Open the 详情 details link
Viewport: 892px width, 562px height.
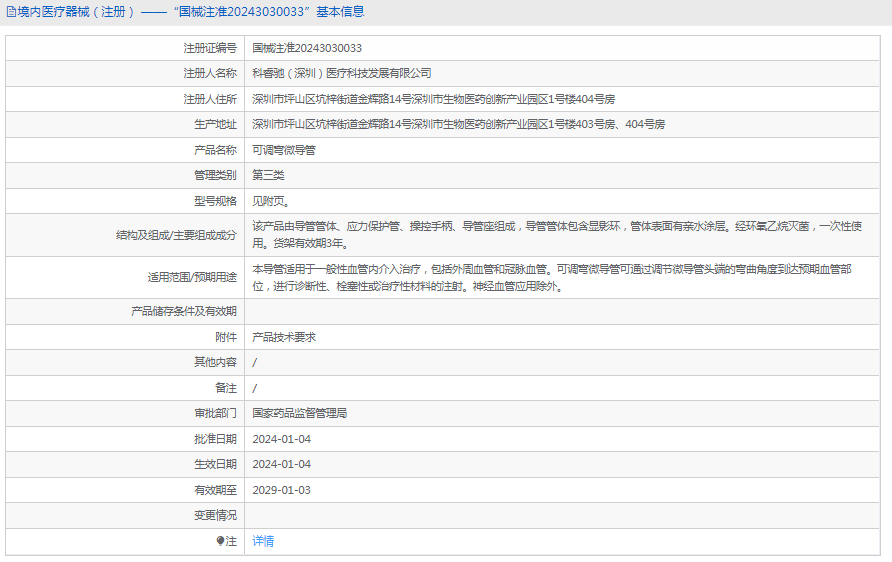pos(263,541)
